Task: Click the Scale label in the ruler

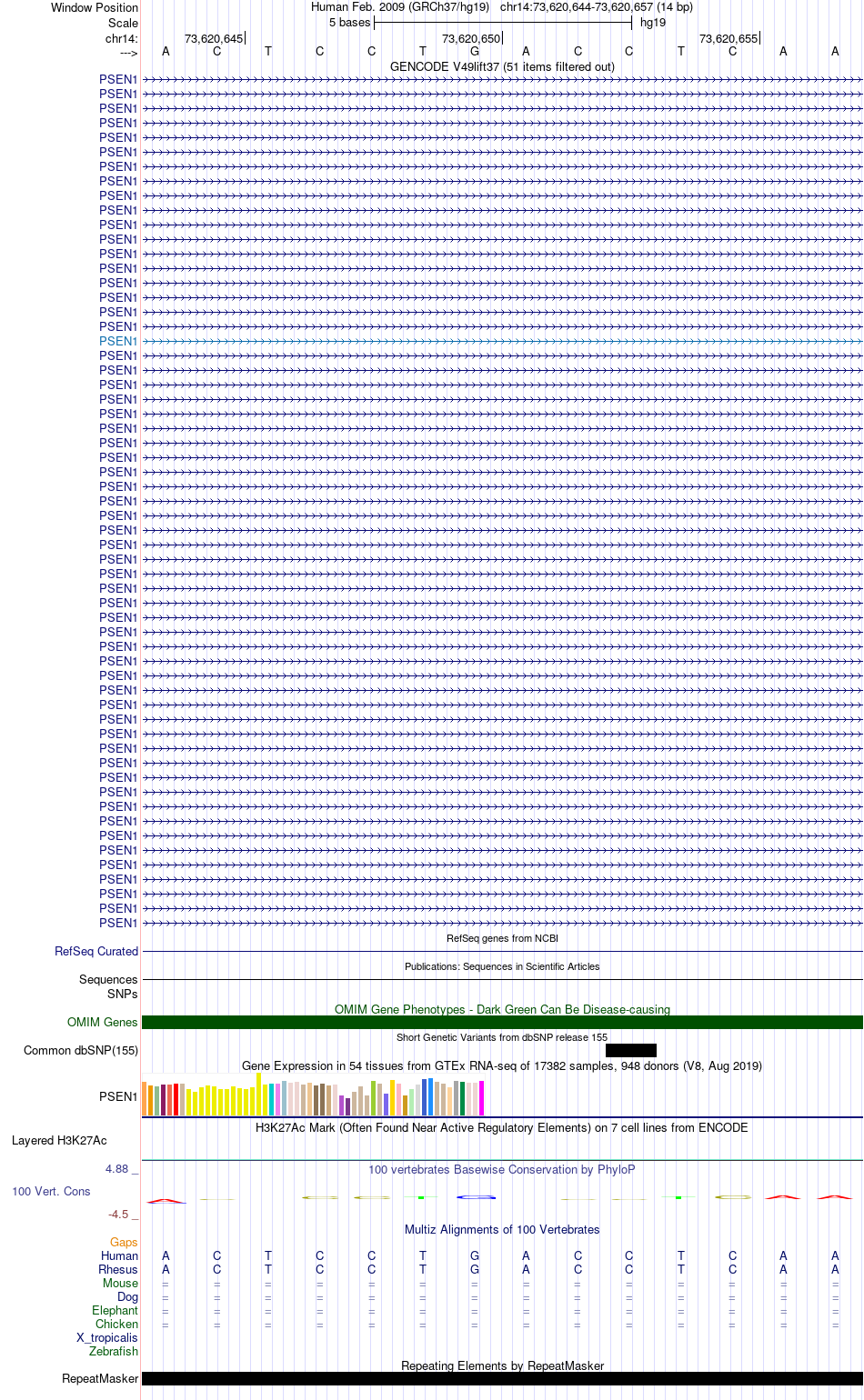Action: coord(123,24)
